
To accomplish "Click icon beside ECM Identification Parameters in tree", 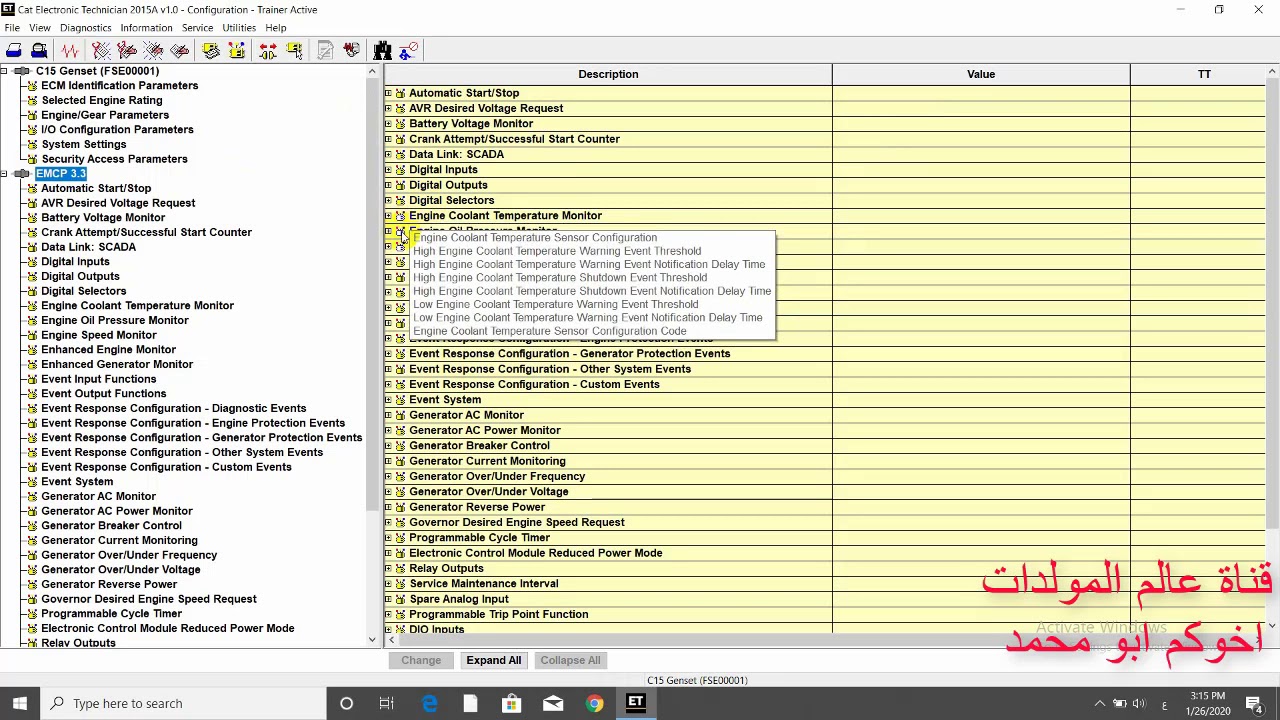I will pyautogui.click(x=32, y=86).
